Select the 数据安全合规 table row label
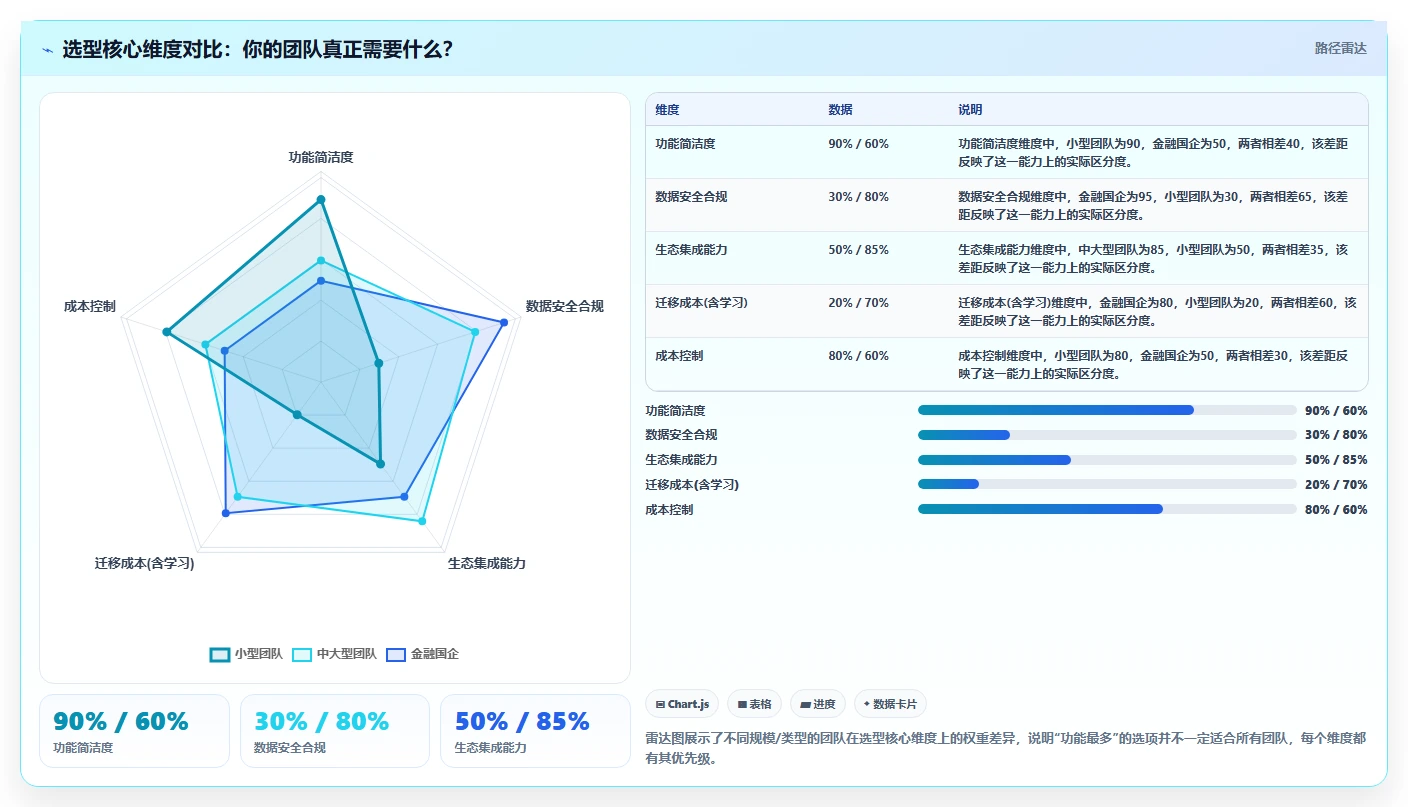Screen dimensions: 1408x807 [x=691, y=197]
